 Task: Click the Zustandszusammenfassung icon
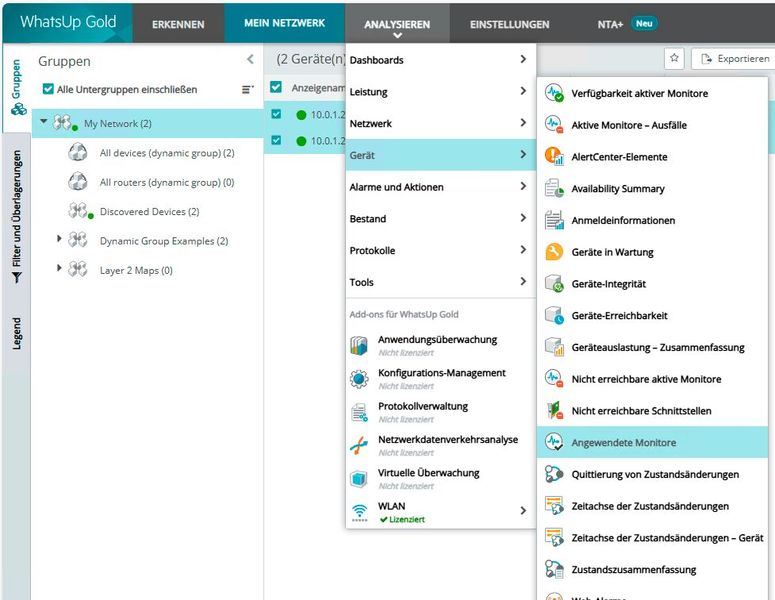pos(554,569)
